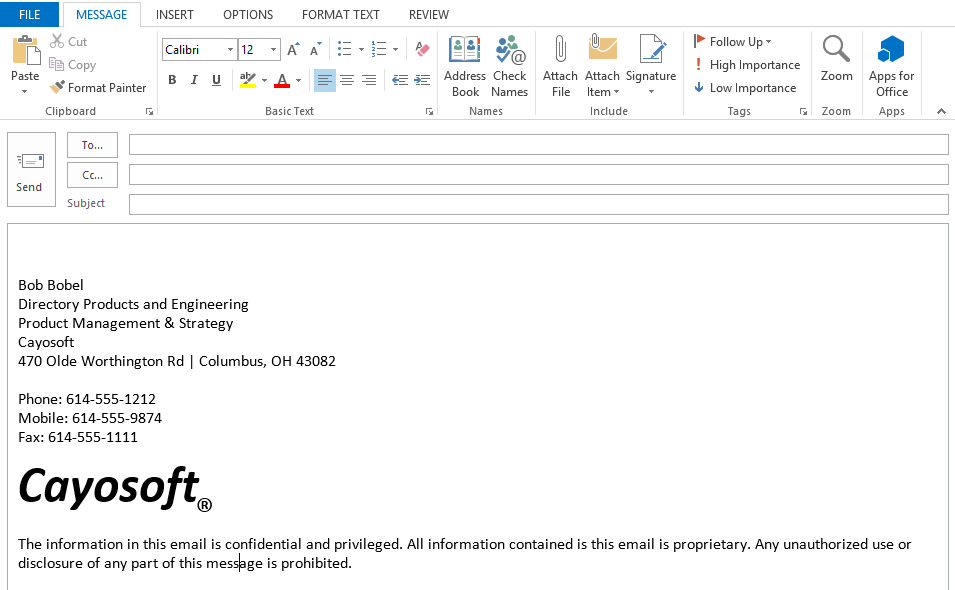Screen dimensions: 955x590
Task: Toggle align left formatting
Action: coord(325,80)
